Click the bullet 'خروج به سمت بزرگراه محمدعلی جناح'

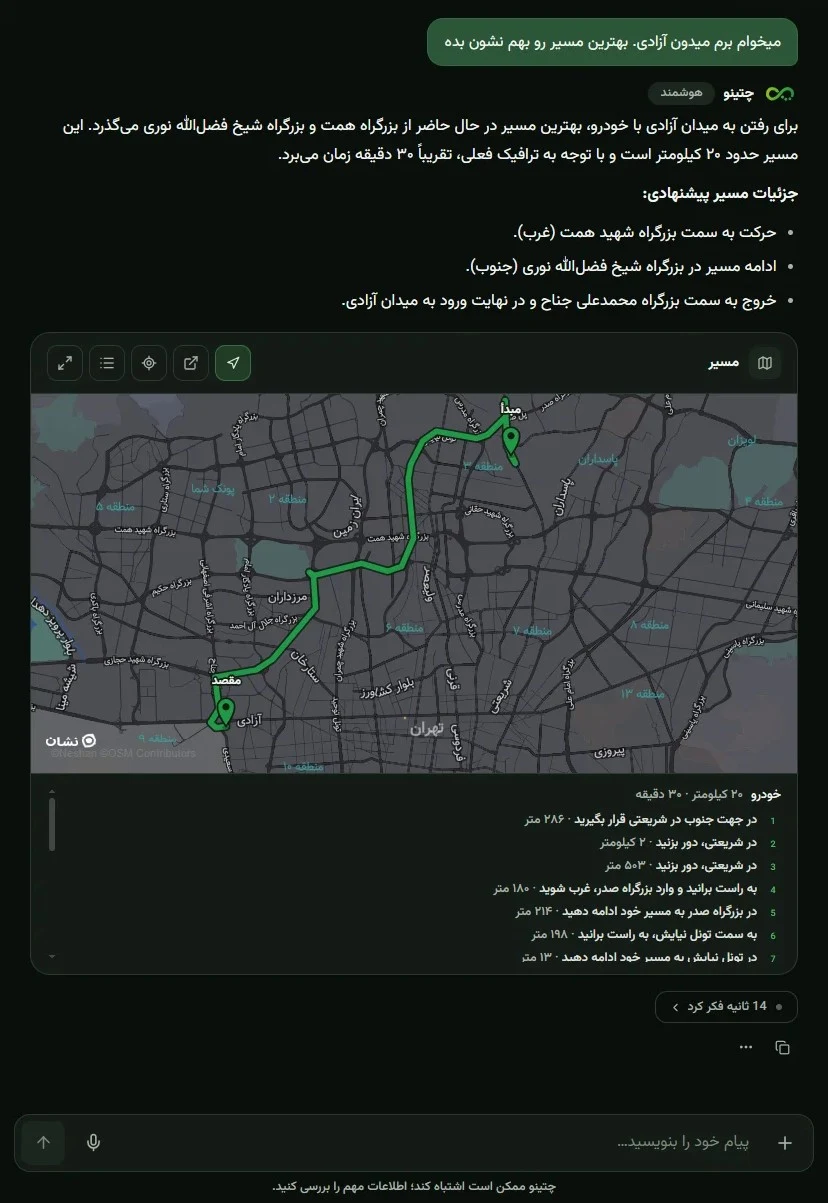(x=558, y=300)
